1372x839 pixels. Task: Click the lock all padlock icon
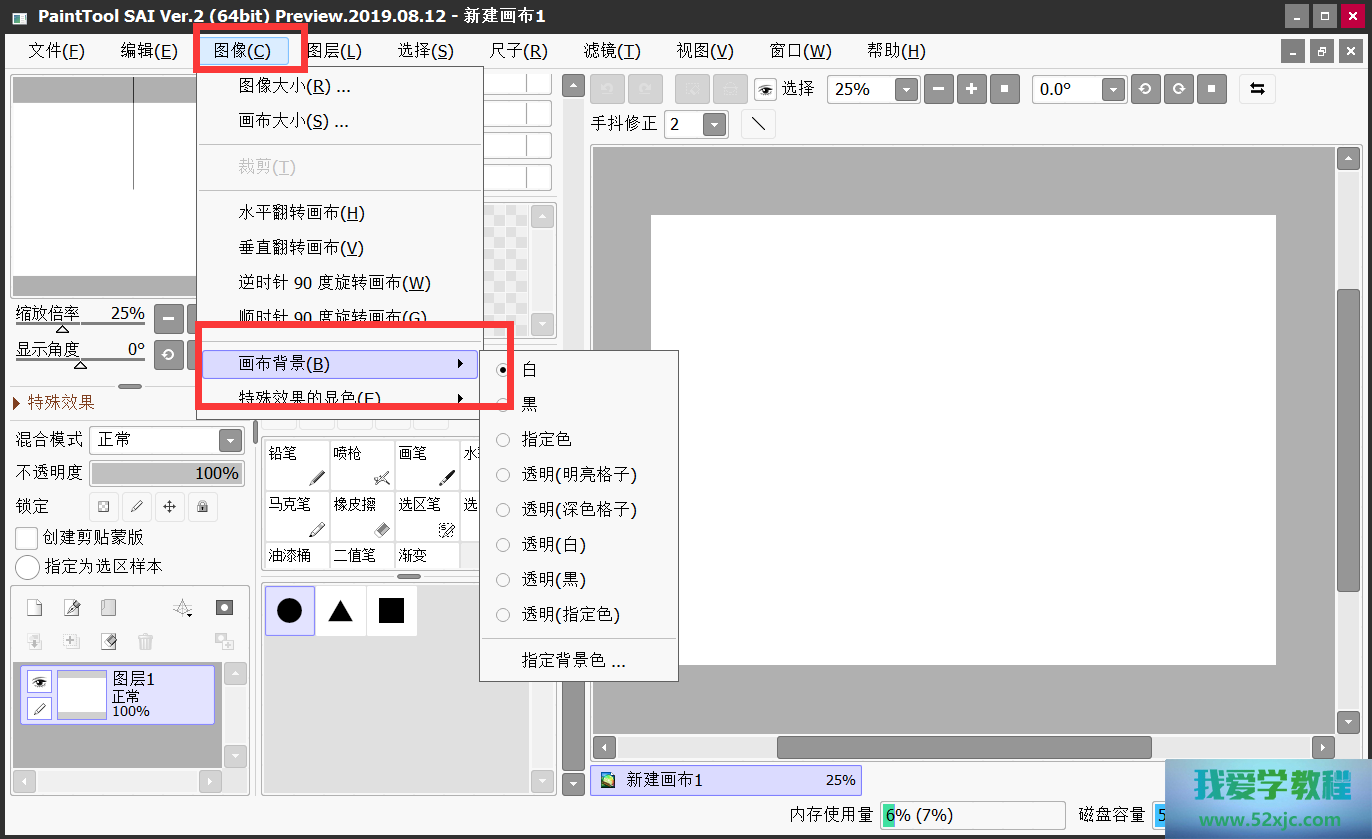(202, 507)
